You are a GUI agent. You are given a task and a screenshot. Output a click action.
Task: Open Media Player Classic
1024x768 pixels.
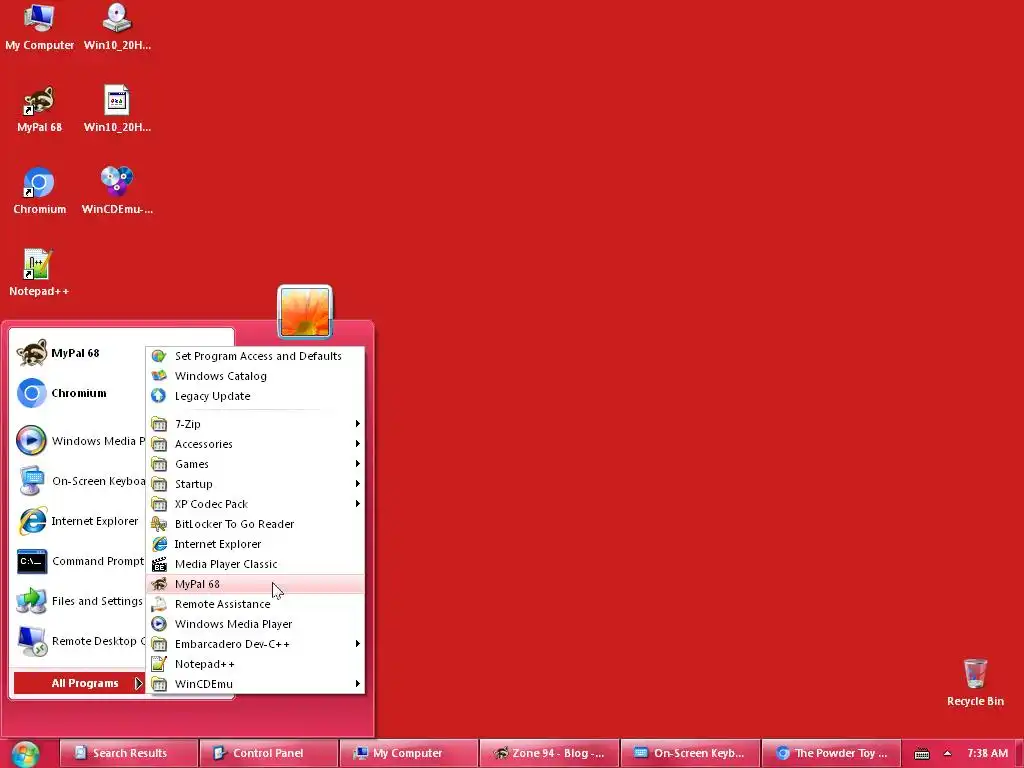click(256, 564)
